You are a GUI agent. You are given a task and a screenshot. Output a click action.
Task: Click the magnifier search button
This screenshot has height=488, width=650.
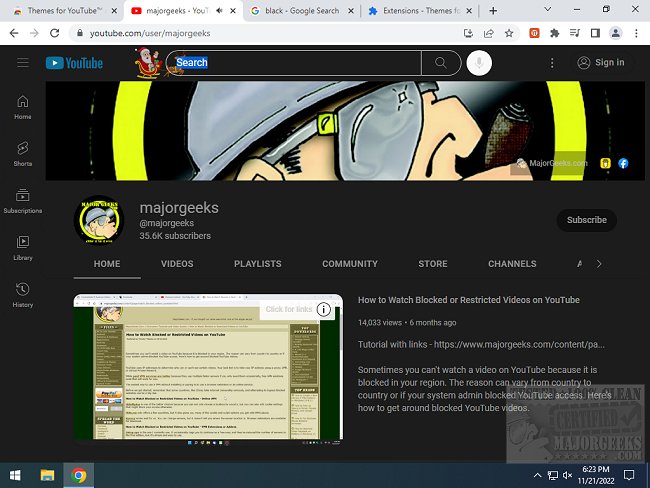coord(441,63)
